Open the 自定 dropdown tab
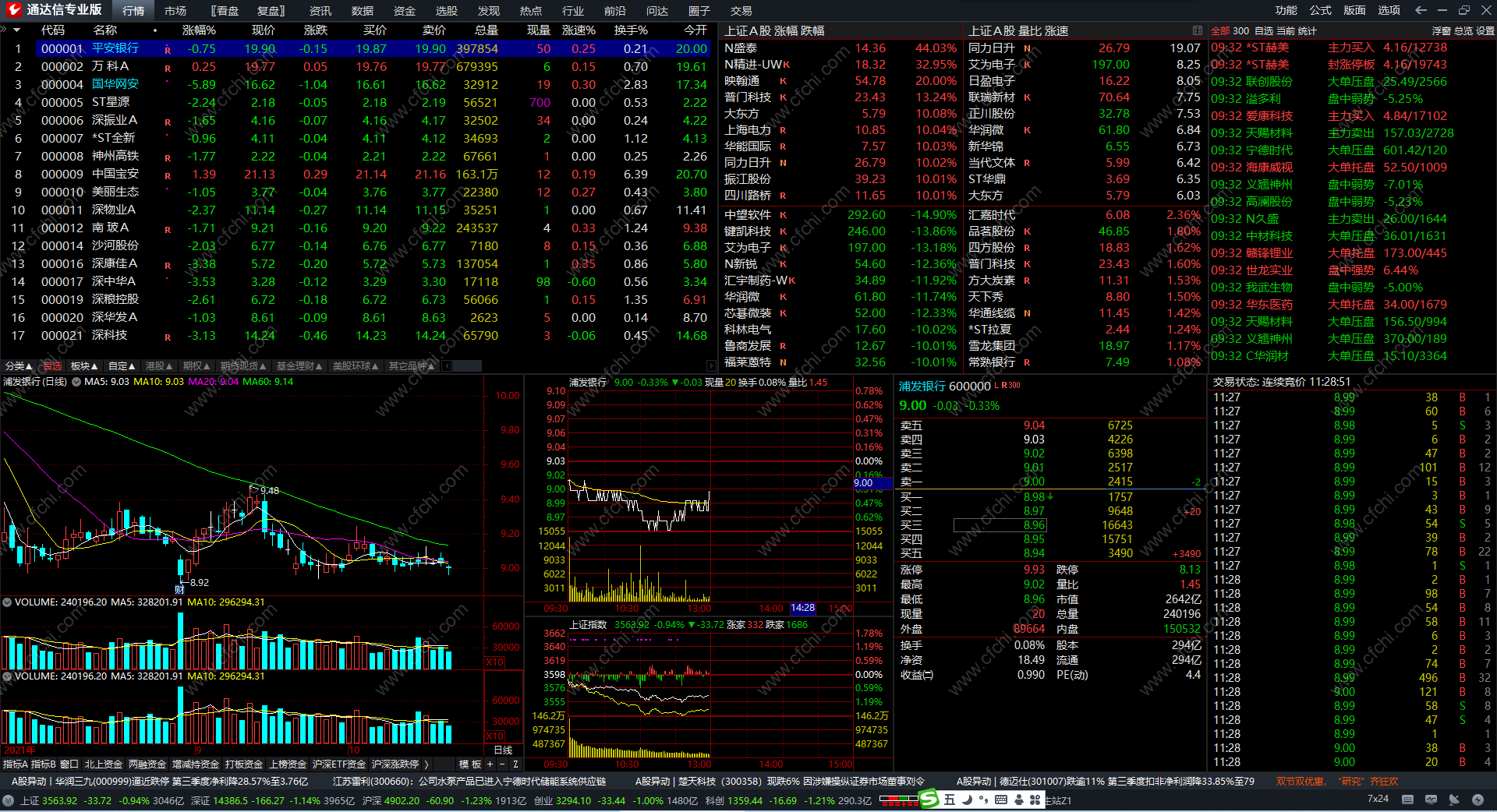Image resolution: width=1497 pixels, height=812 pixels. point(122,366)
